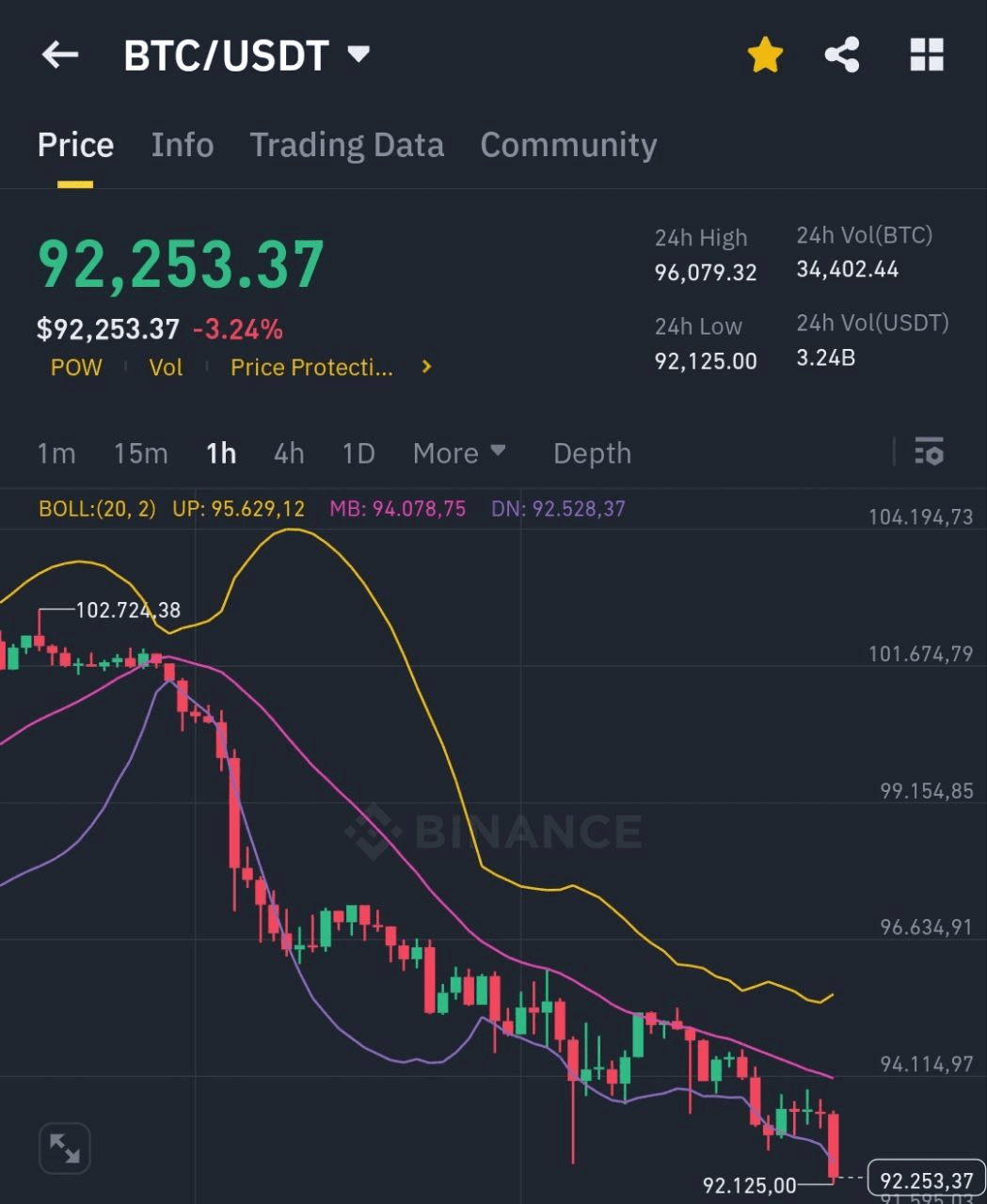Expand the BTC/USDT pair dropdown
Viewport: 987px width, 1204px height.
[x=358, y=54]
